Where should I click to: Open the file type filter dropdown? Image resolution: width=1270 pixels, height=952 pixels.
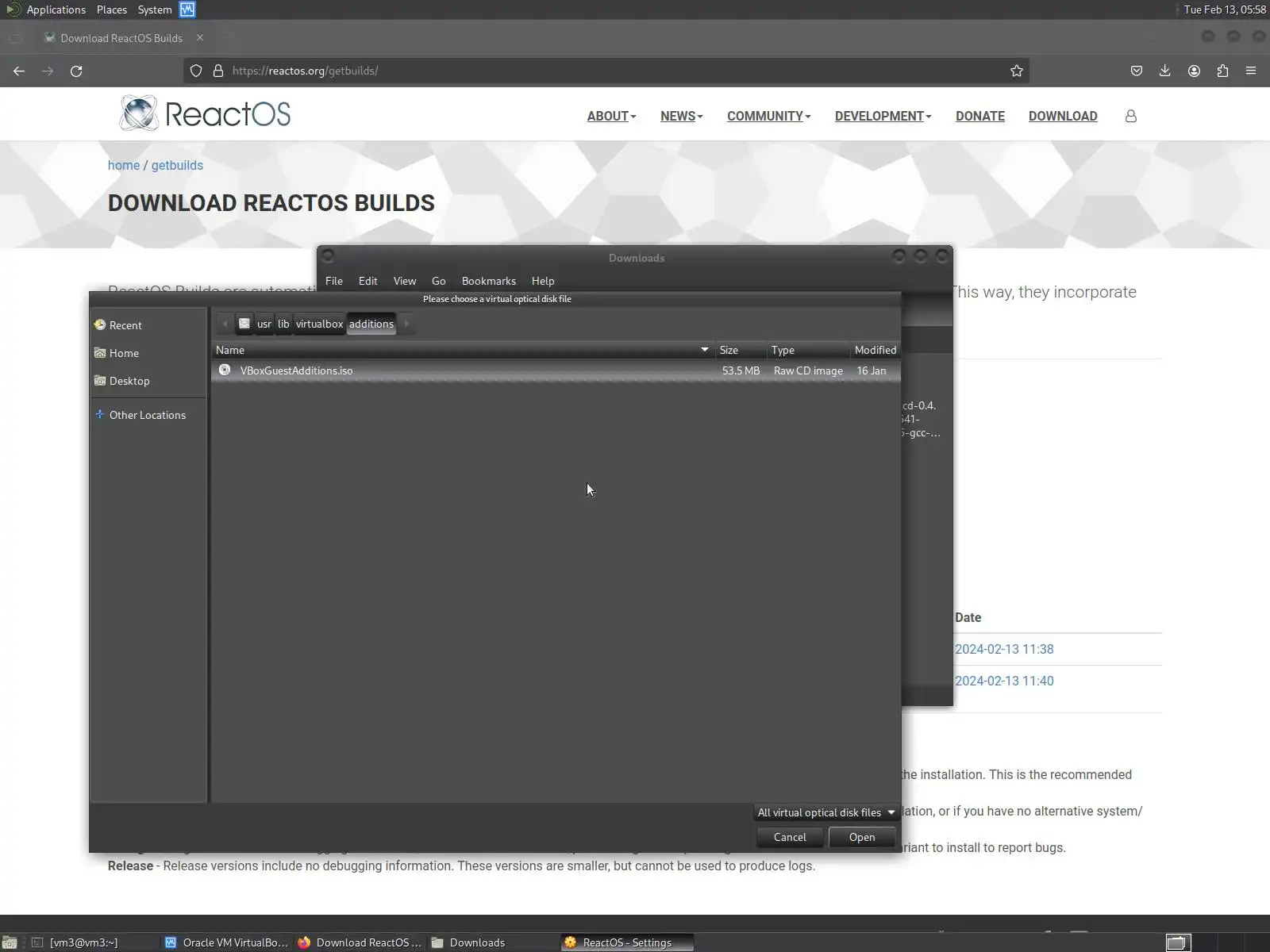[825, 812]
